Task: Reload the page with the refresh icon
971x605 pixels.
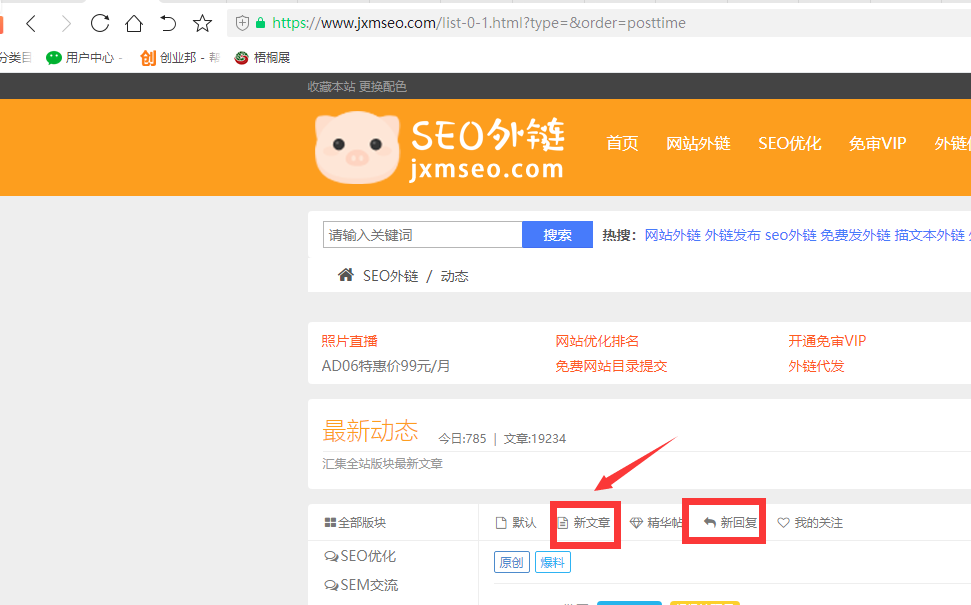Action: (100, 24)
